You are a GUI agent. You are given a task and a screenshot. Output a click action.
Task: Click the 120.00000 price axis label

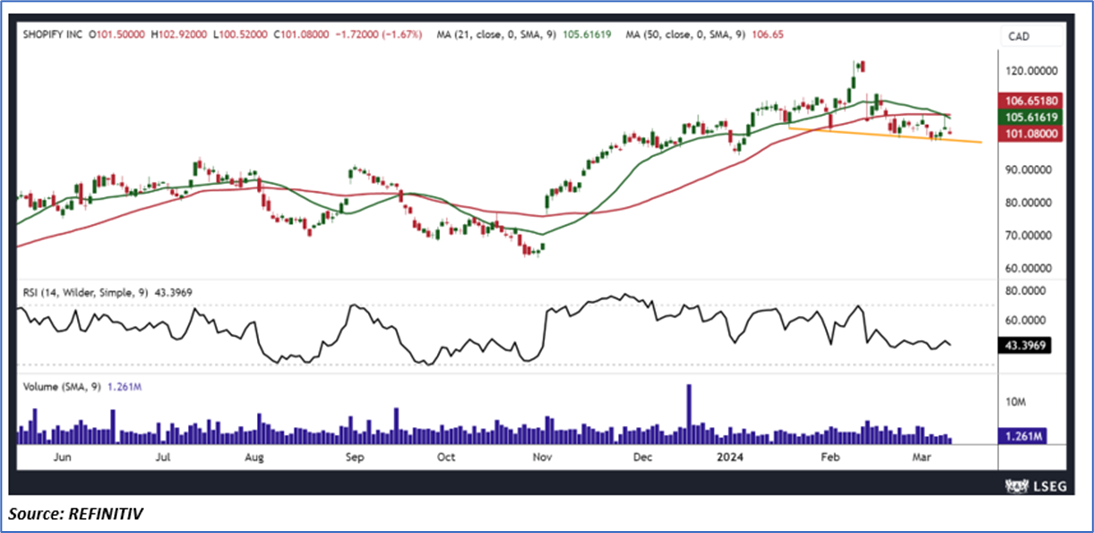1034,70
